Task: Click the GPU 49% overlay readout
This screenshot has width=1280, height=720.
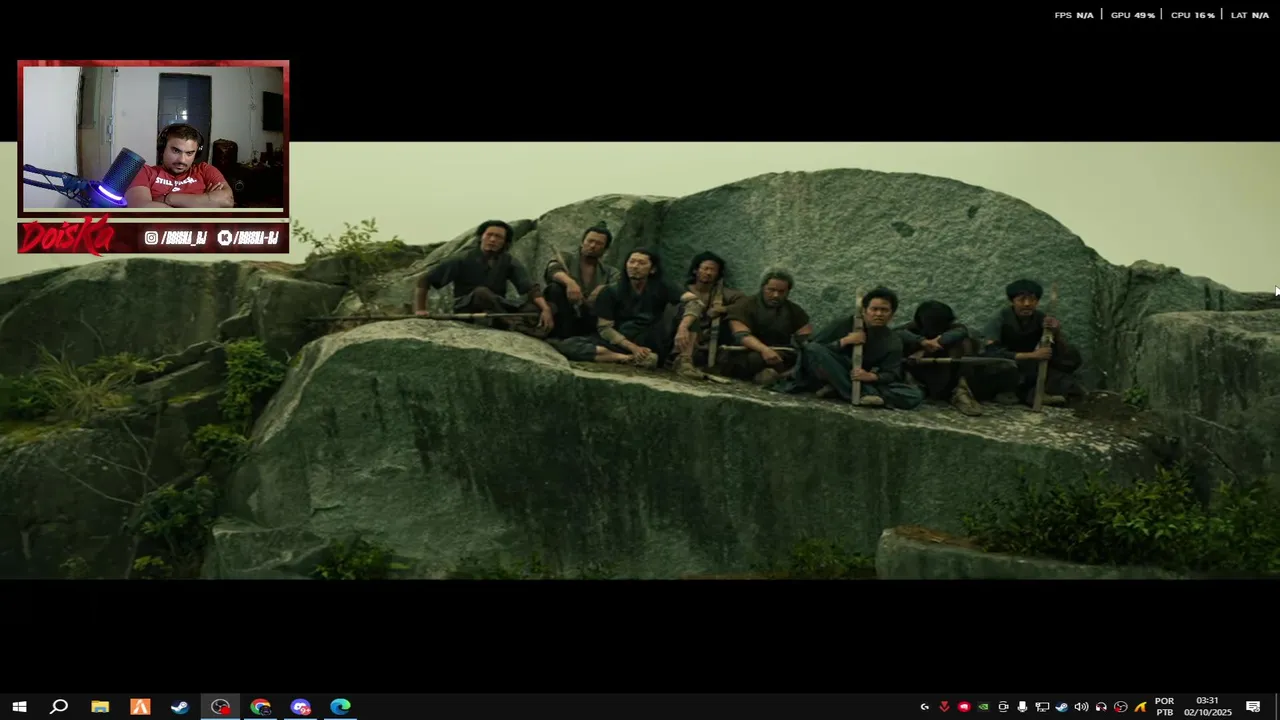Action: click(x=1132, y=15)
